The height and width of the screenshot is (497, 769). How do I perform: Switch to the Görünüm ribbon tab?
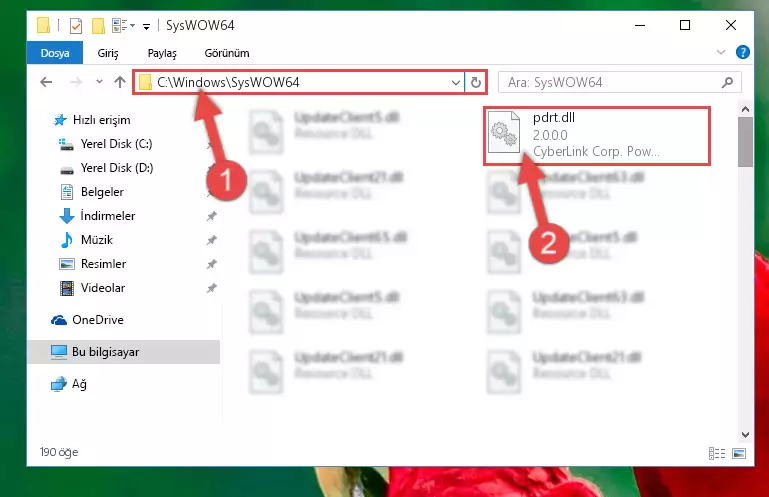[x=227, y=53]
